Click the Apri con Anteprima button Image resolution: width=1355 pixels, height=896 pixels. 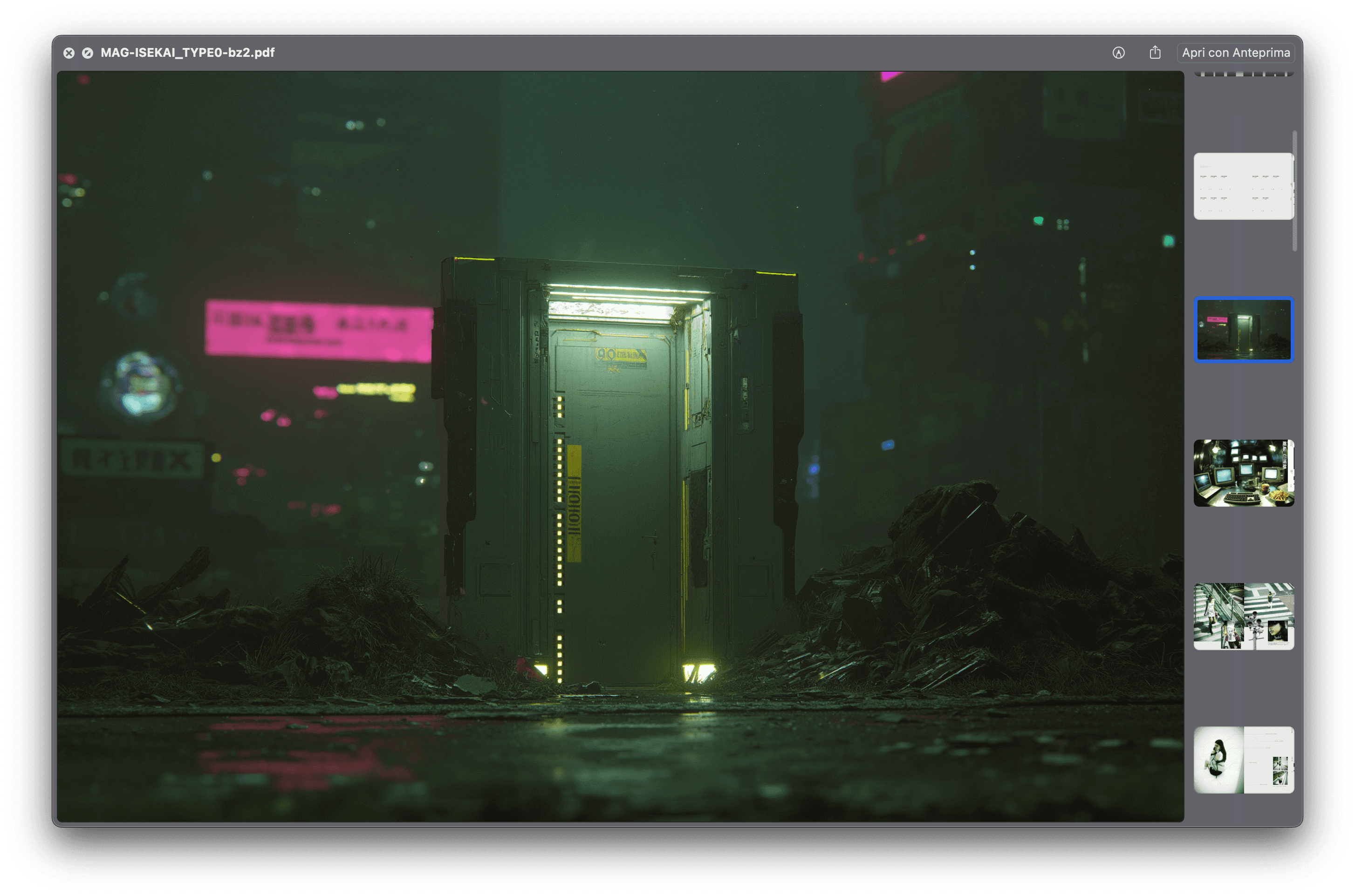1236,53
